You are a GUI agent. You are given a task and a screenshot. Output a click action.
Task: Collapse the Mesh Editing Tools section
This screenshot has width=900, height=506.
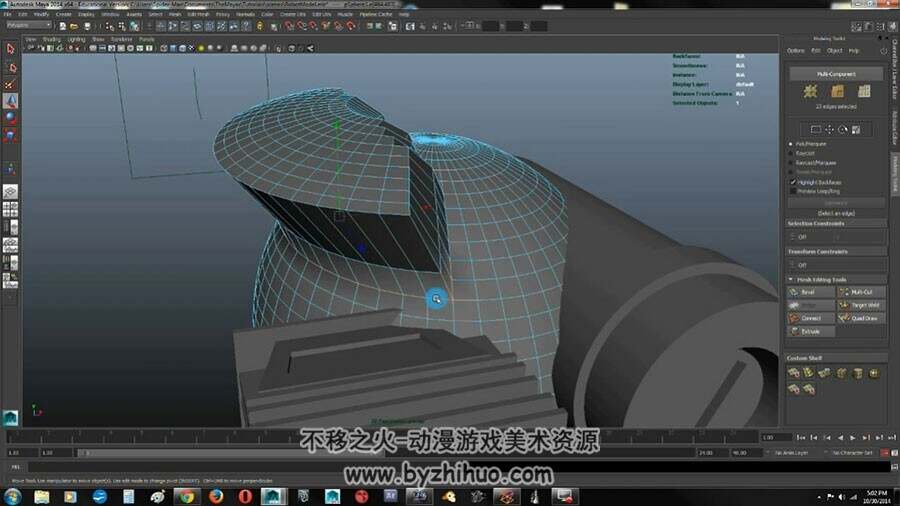tap(792, 279)
